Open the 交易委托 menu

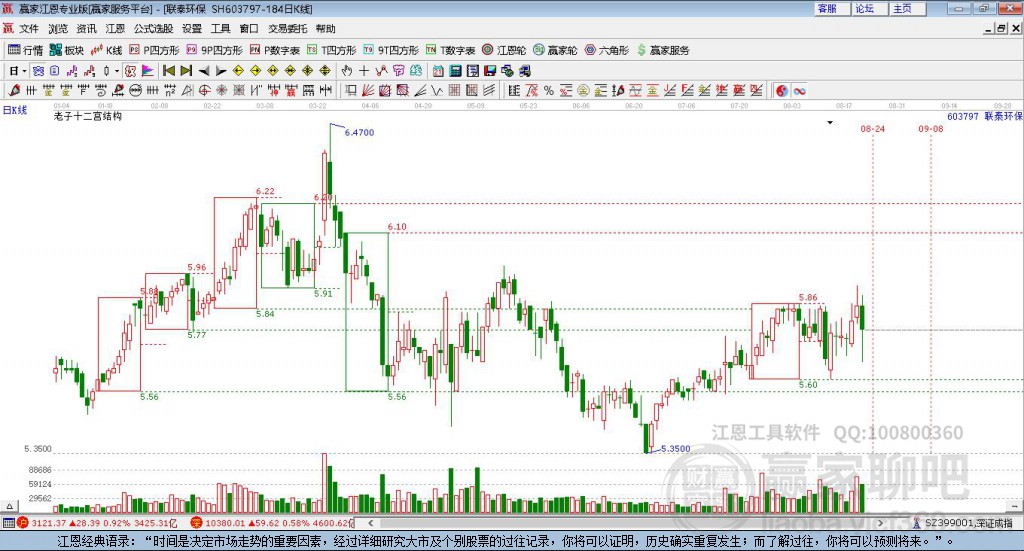click(x=287, y=29)
